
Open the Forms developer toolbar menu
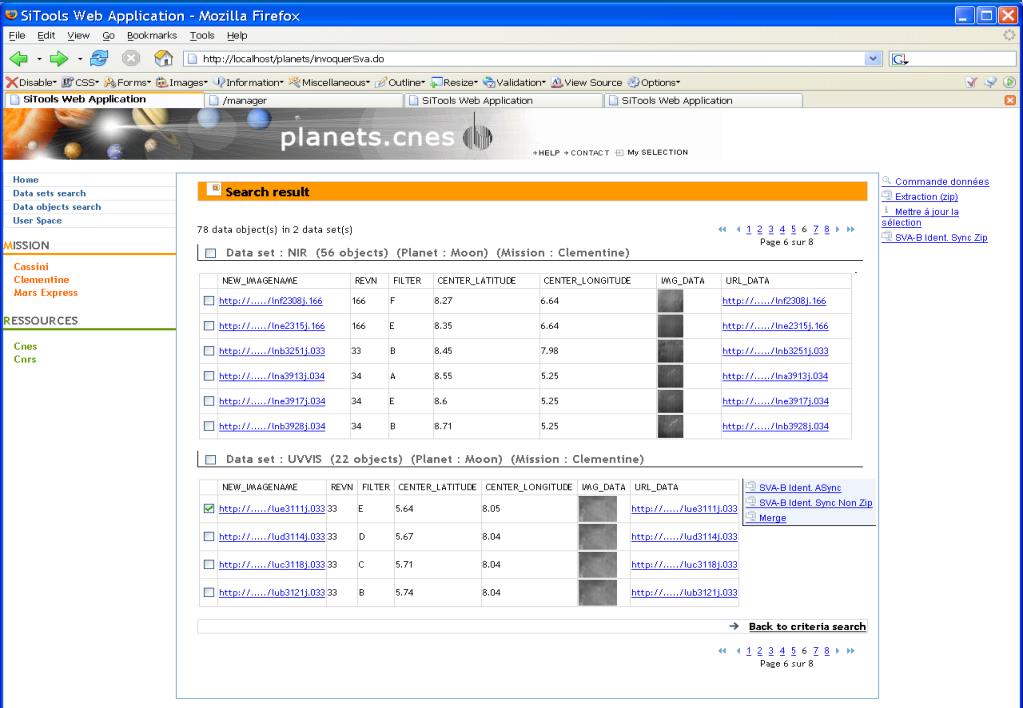127,82
